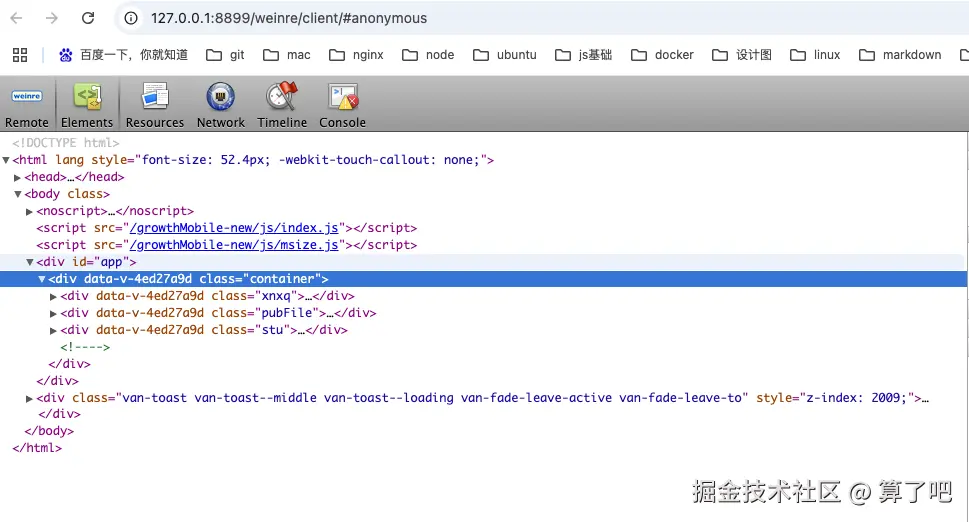Open the index.js script link

234,228
